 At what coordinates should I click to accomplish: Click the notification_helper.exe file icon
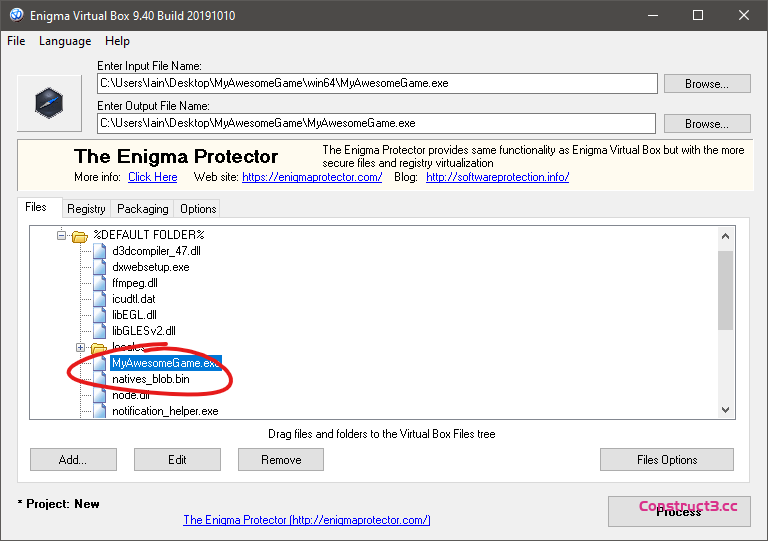[x=99, y=411]
